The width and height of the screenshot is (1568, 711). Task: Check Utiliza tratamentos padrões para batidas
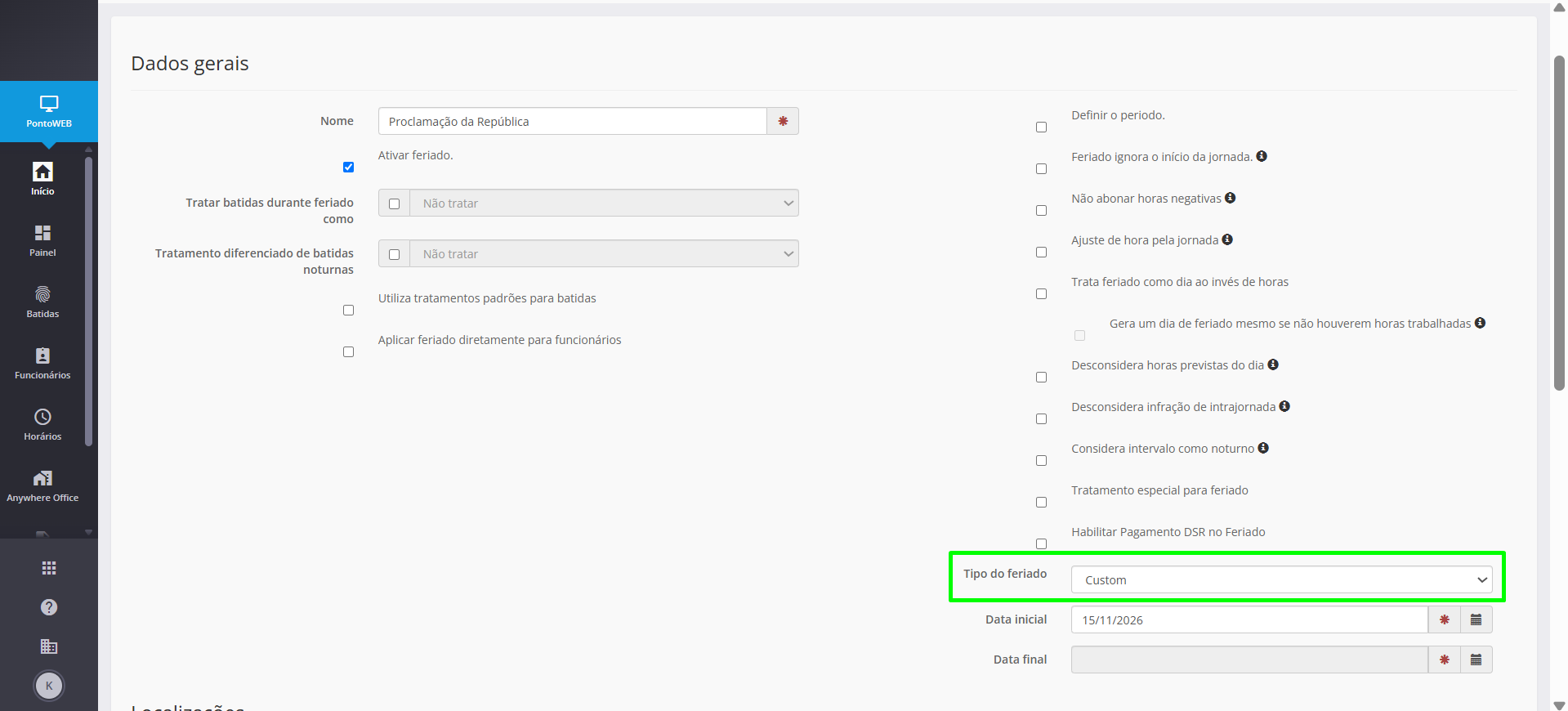click(x=349, y=311)
